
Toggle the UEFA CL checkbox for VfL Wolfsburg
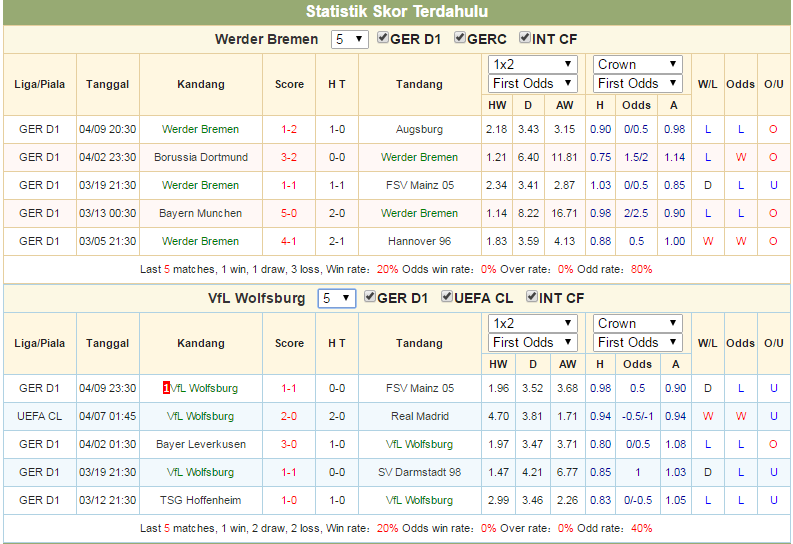coord(447,297)
